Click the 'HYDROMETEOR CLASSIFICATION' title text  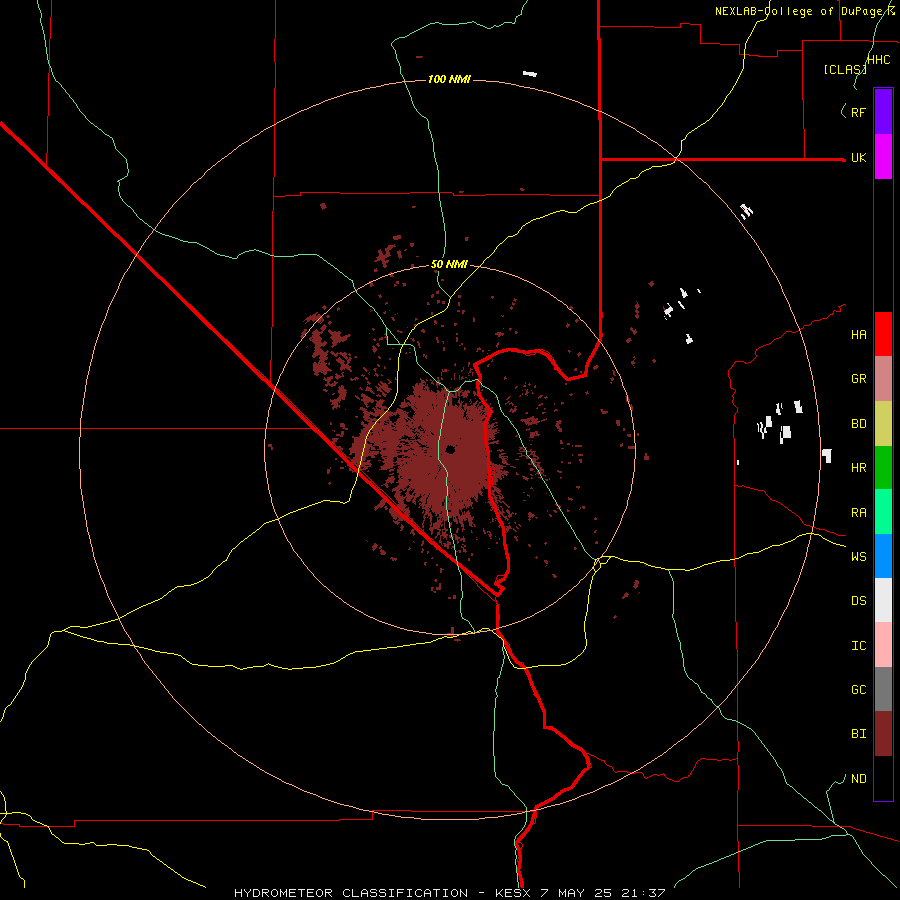coord(351,893)
